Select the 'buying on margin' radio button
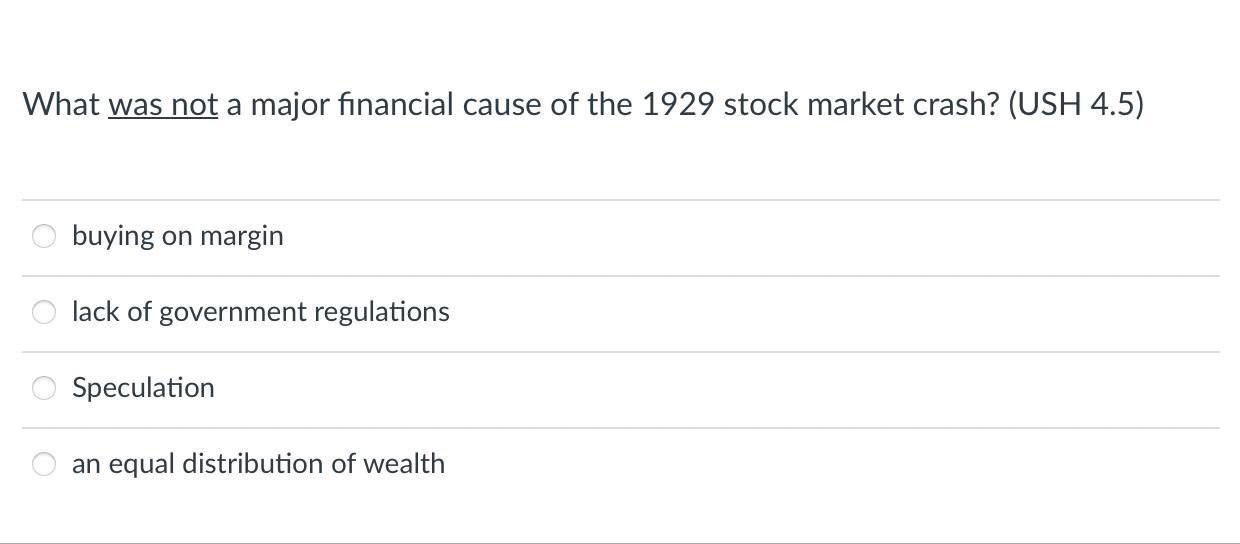This screenshot has width=1240, height=544. [x=44, y=236]
